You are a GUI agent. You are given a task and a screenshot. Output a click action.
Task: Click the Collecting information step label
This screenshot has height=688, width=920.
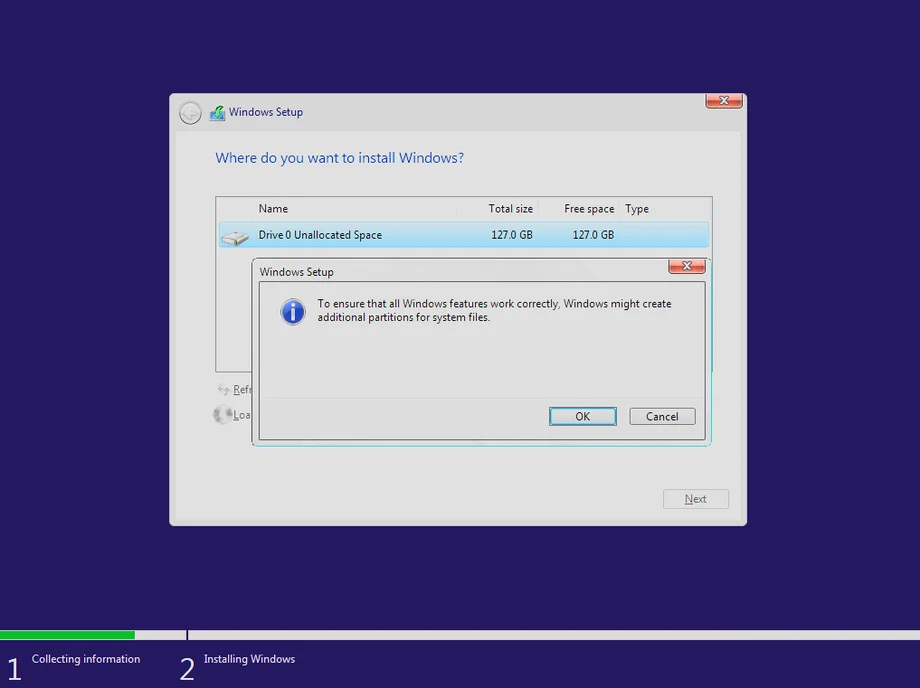click(86, 659)
